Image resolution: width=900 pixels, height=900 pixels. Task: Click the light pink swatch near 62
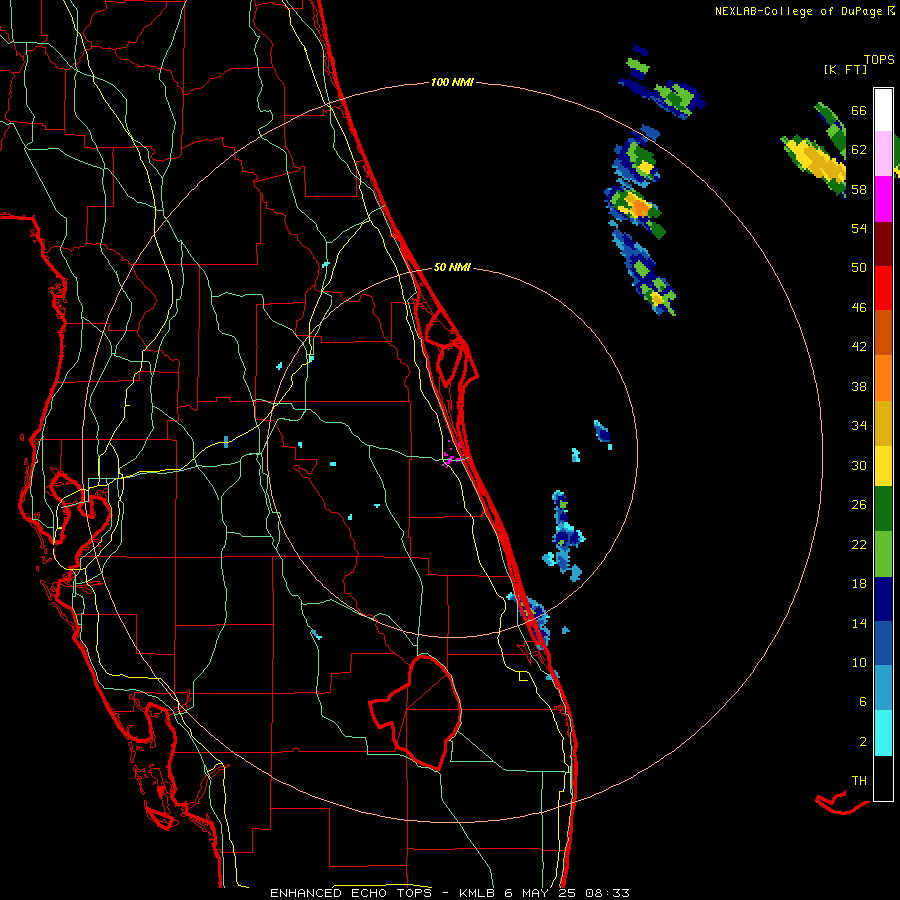(883, 153)
